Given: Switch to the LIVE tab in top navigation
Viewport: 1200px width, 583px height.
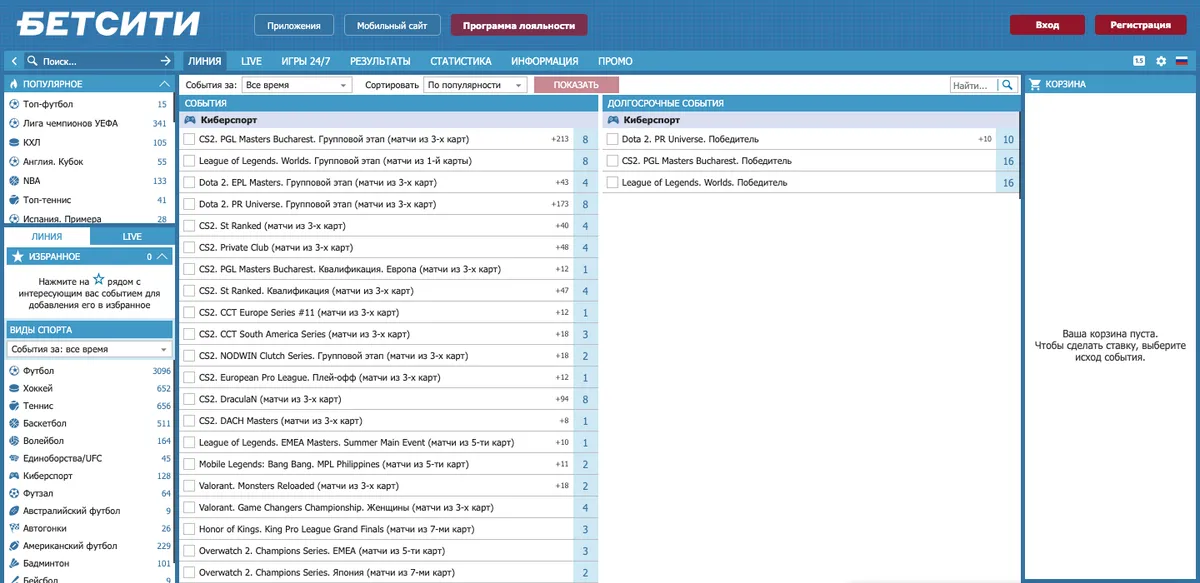Looking at the screenshot, I should [251, 61].
